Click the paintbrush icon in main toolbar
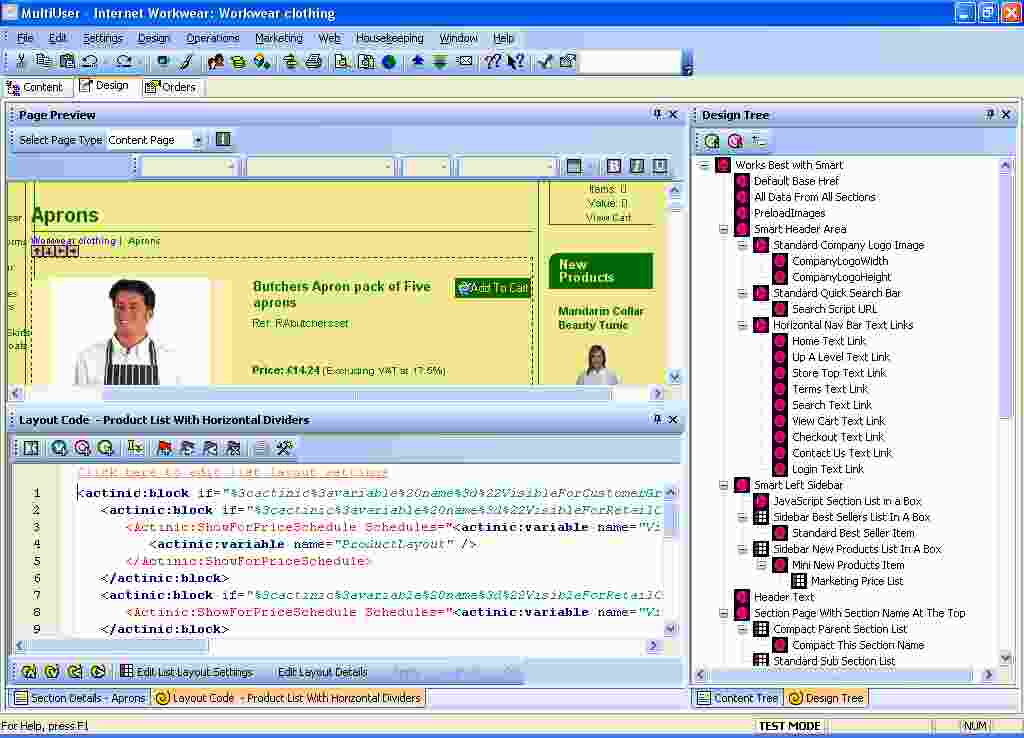The image size is (1024, 738). tap(186, 61)
